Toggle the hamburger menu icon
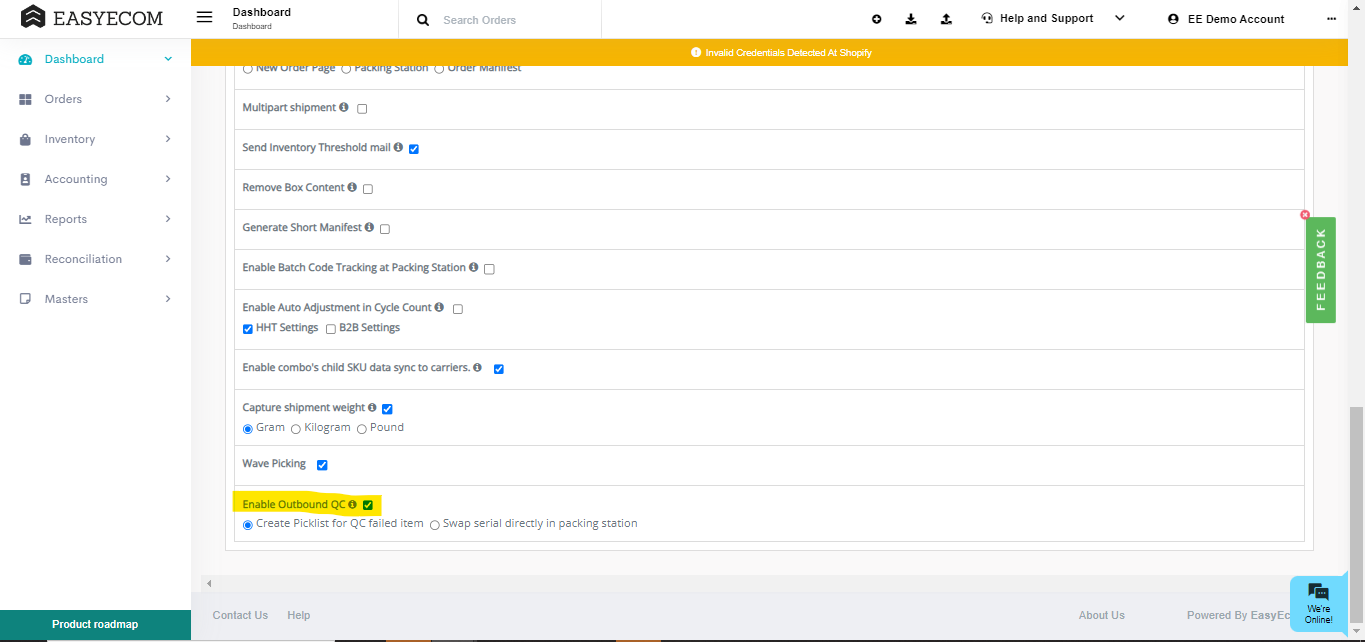 pos(205,17)
